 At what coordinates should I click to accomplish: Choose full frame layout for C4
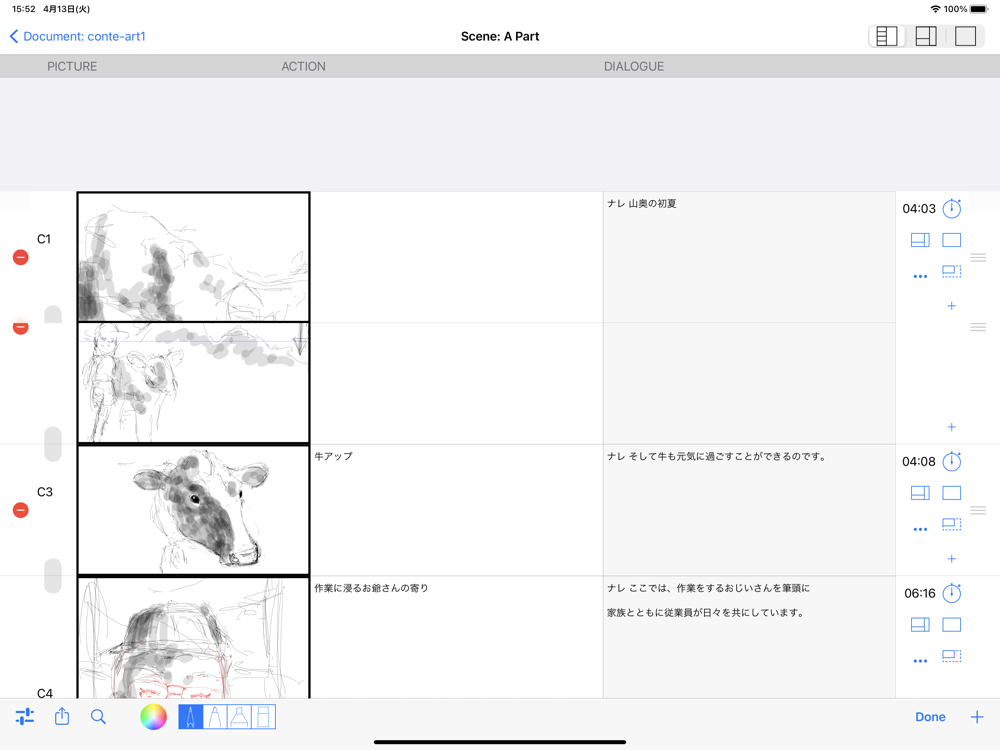tap(952, 625)
